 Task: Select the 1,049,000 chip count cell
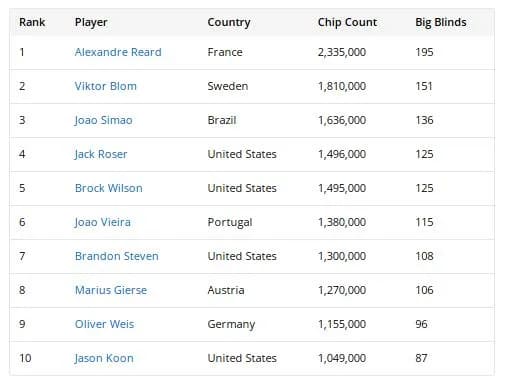tap(342, 358)
